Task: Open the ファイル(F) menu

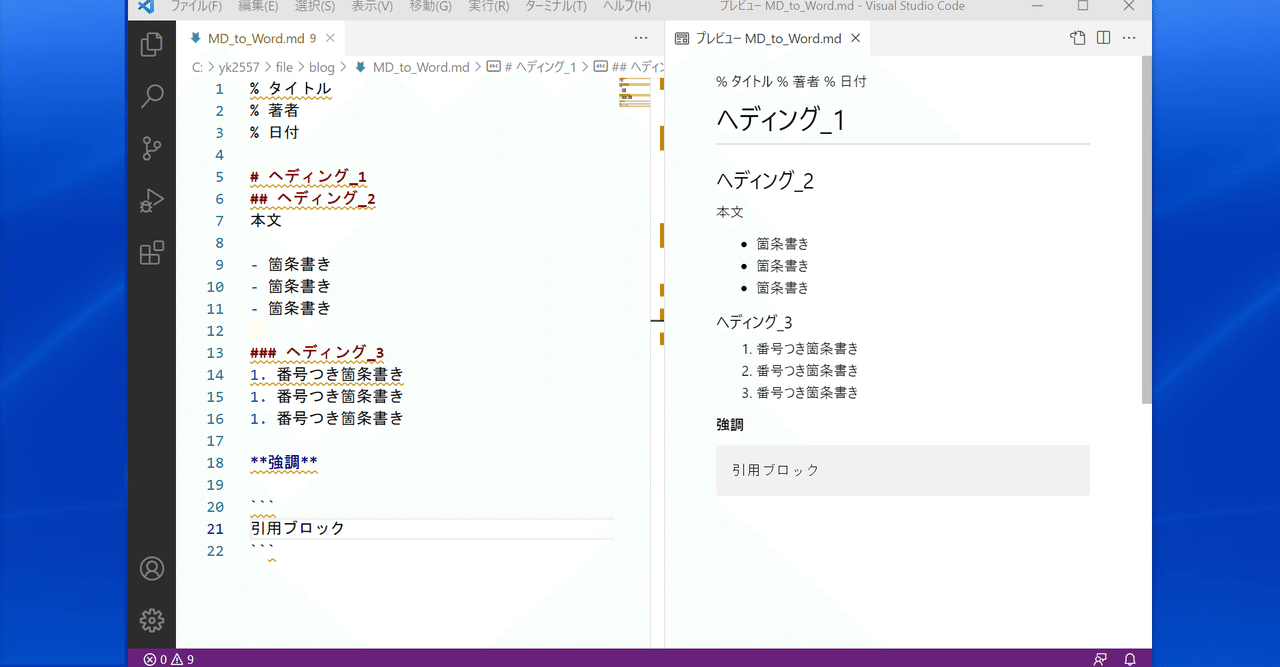Action: tap(196, 7)
